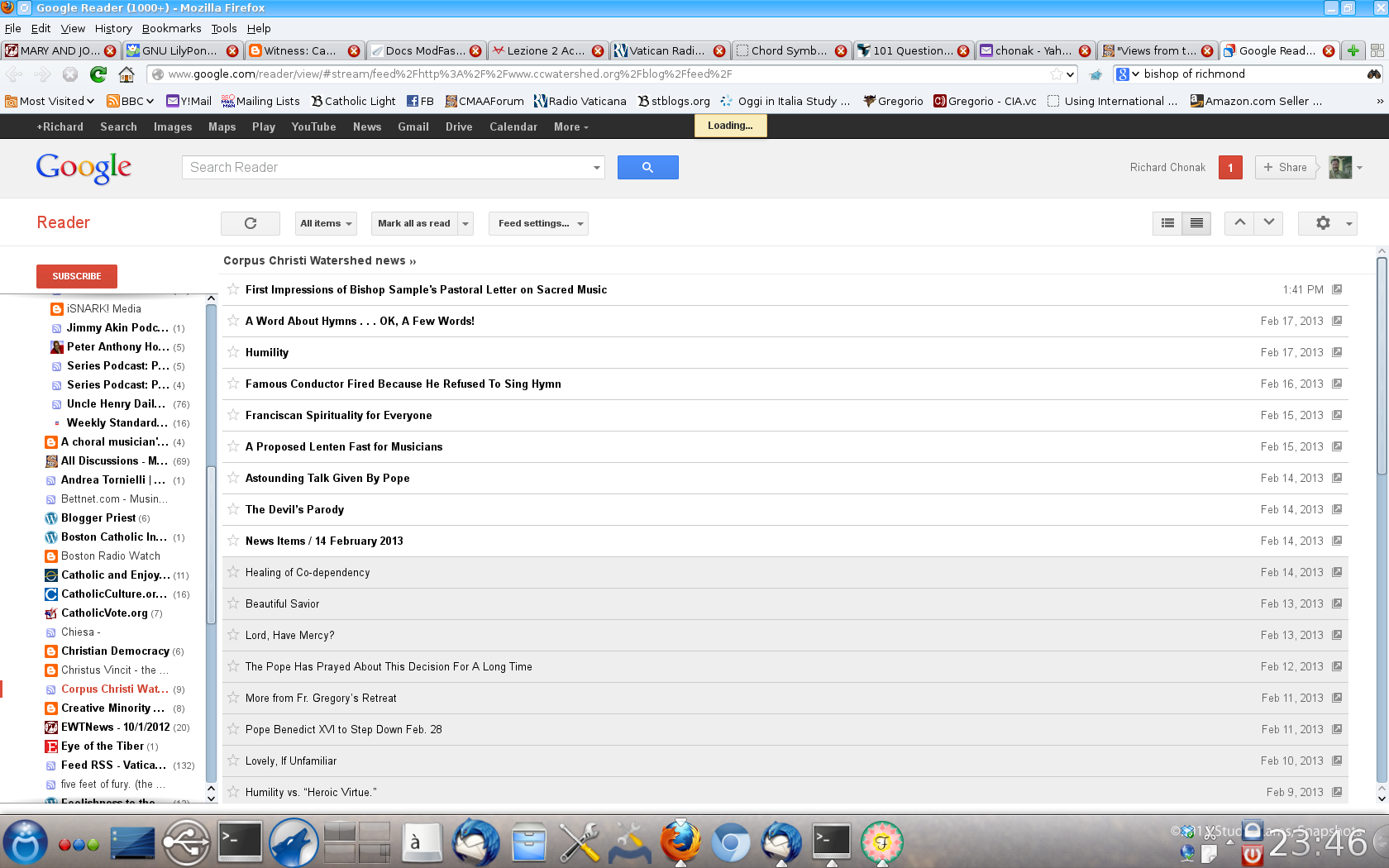Star 'Franciscan Spirituality for Everyone'
This screenshot has width=1389, height=868.
(x=233, y=415)
